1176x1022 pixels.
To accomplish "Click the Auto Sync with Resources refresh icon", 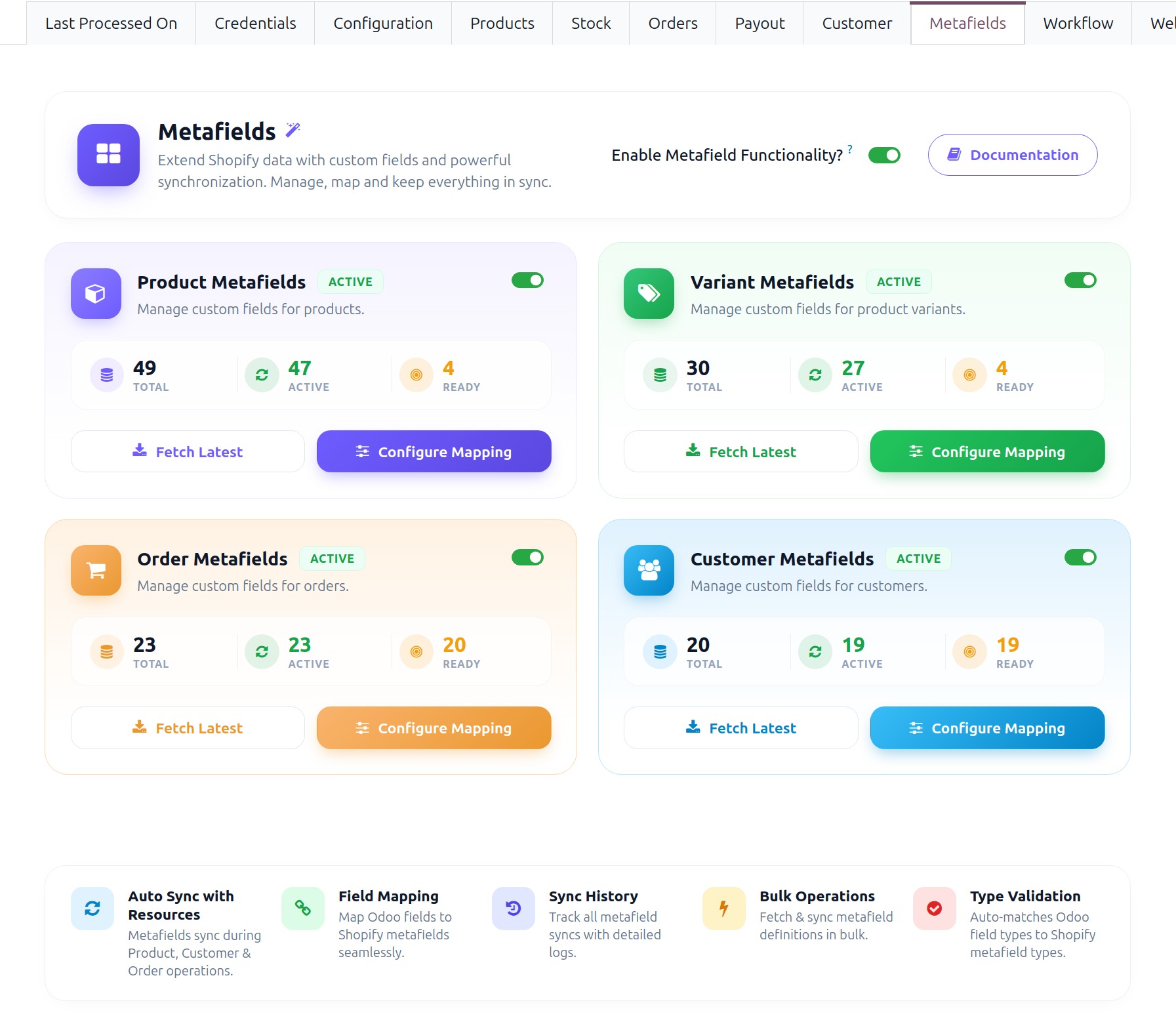I will pyautogui.click(x=92, y=909).
